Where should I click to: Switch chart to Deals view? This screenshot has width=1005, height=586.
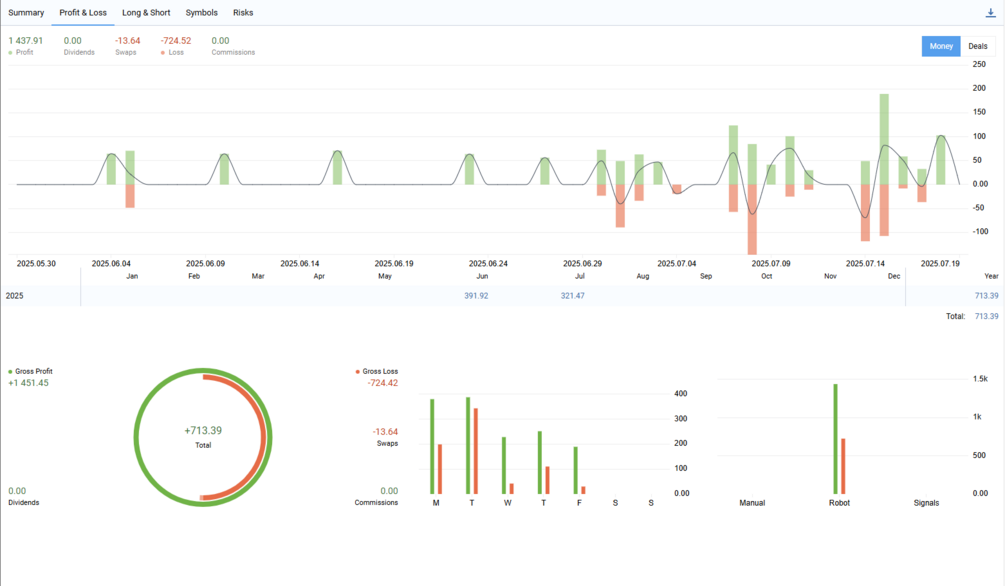pyautogui.click(x=977, y=46)
